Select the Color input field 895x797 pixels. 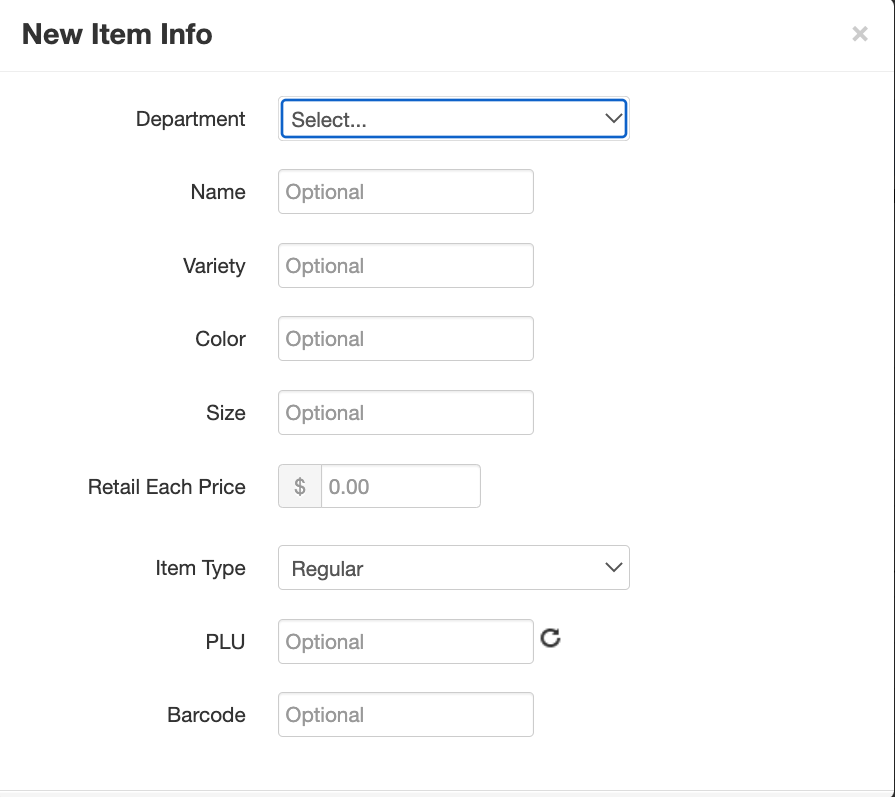pos(406,339)
